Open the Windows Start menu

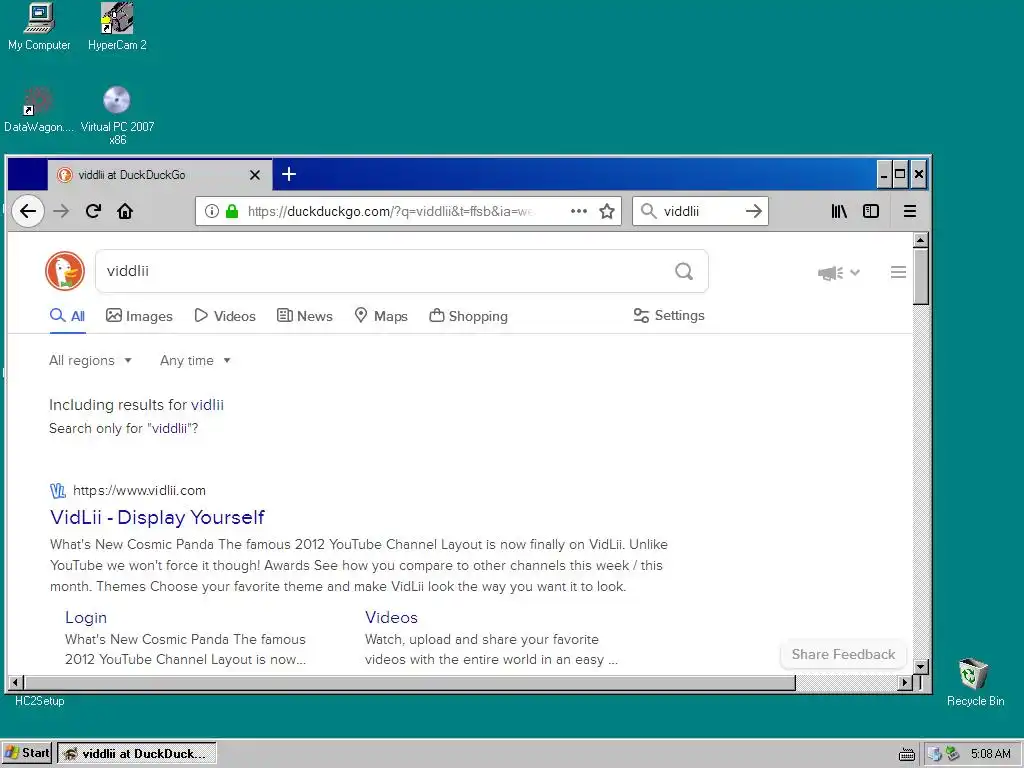click(27, 753)
